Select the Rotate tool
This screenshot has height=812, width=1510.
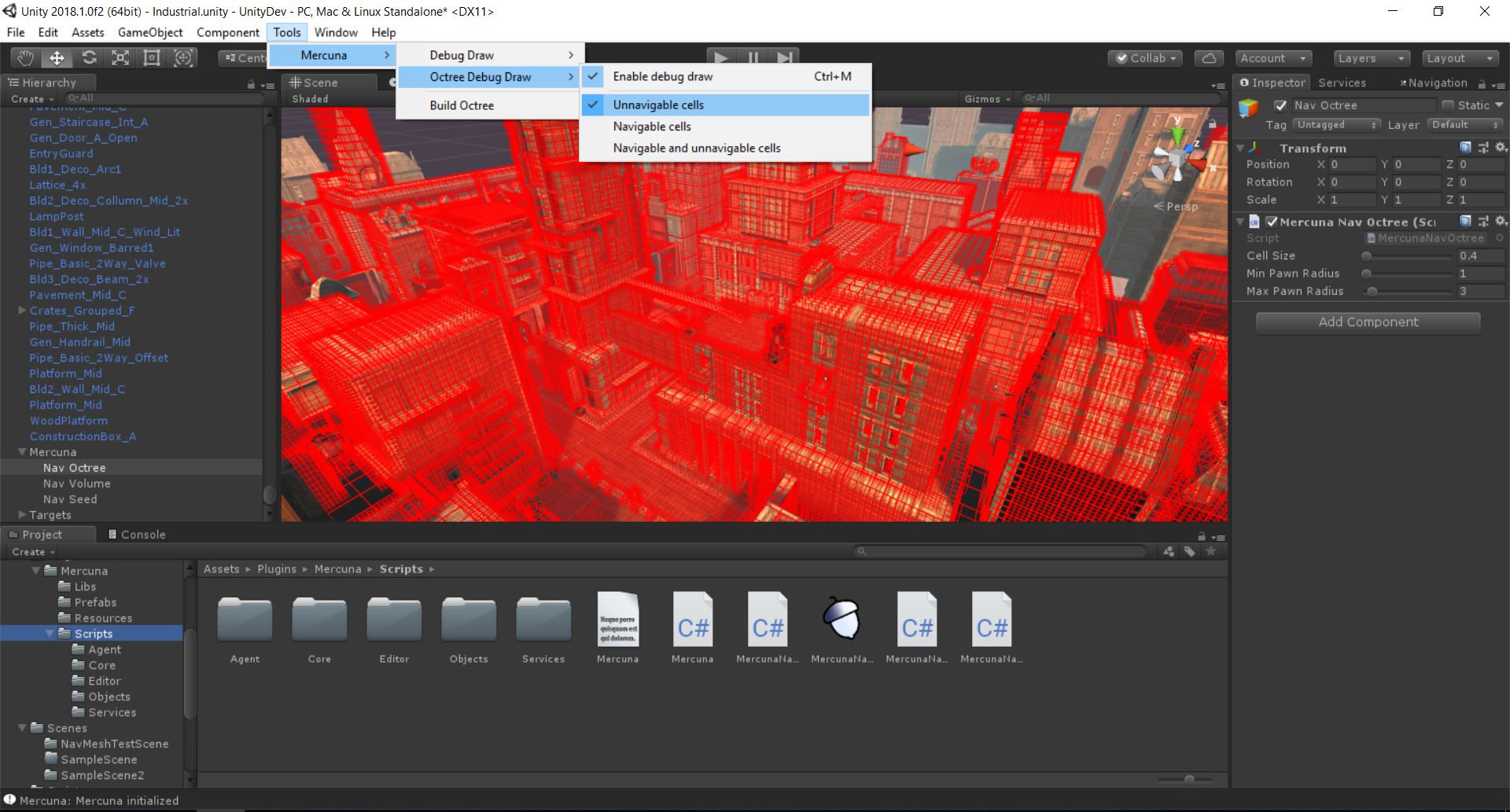pyautogui.click(x=89, y=58)
